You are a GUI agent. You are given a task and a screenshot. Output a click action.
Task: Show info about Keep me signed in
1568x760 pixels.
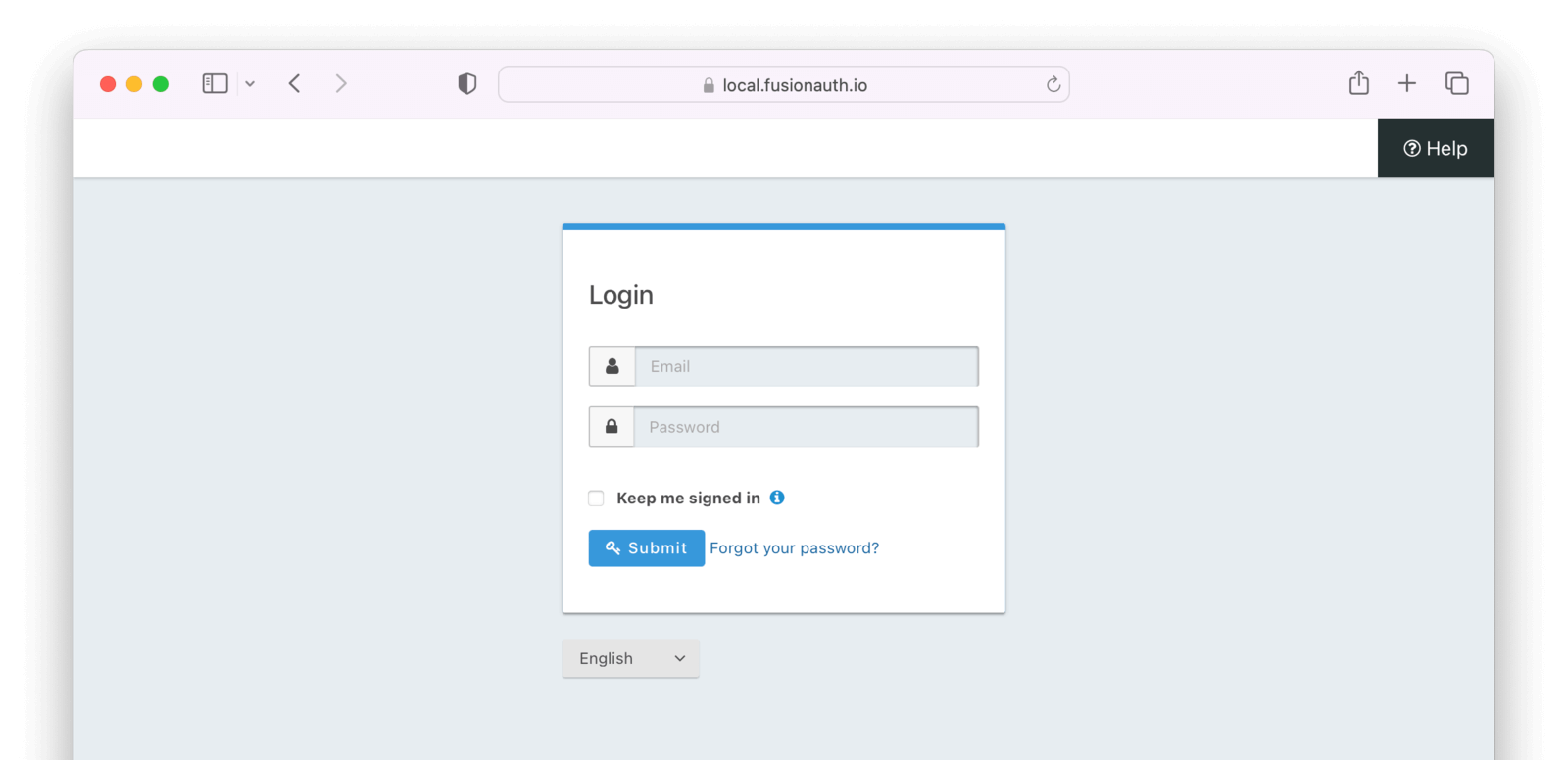coord(777,498)
